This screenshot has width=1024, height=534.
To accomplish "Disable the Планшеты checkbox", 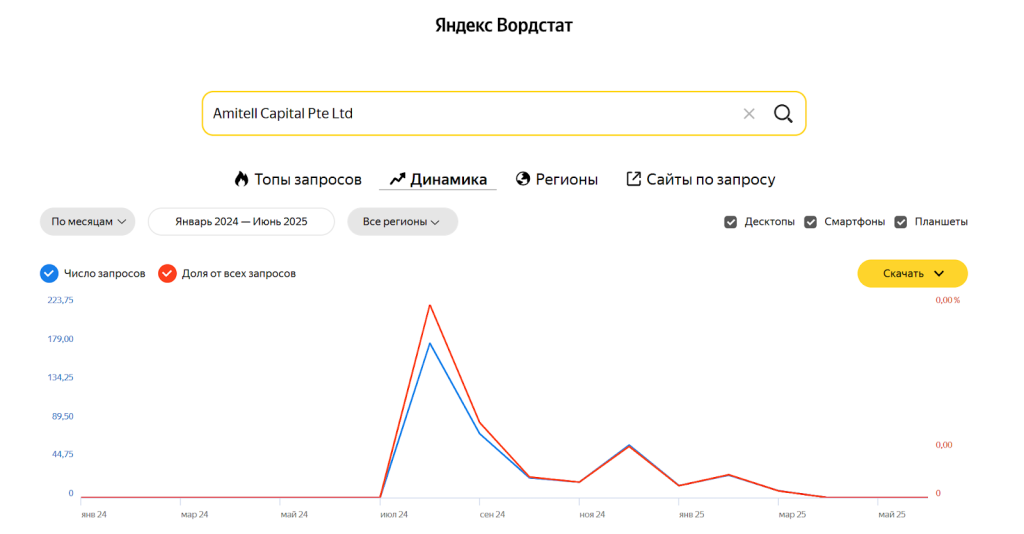I will [x=901, y=222].
